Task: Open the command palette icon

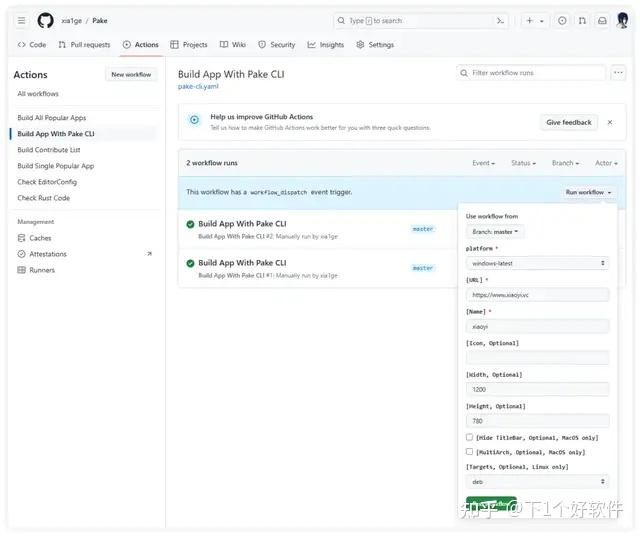Action: coord(500,20)
